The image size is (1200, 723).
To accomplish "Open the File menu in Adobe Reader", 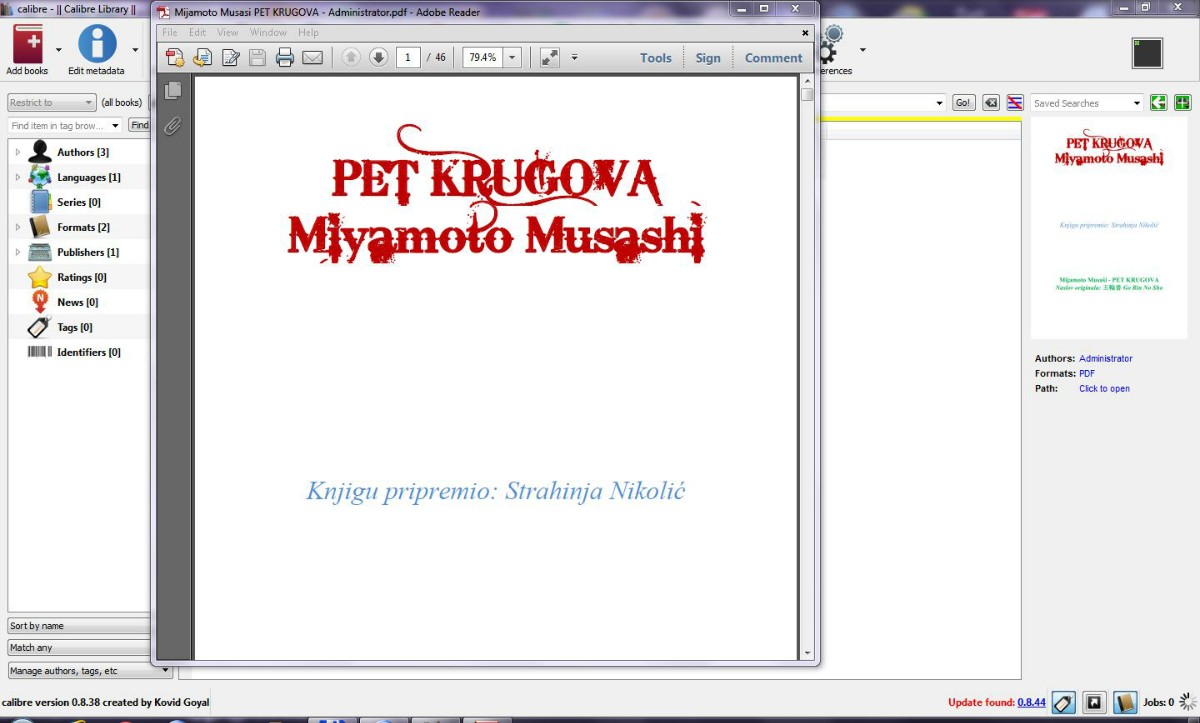I will click(170, 33).
